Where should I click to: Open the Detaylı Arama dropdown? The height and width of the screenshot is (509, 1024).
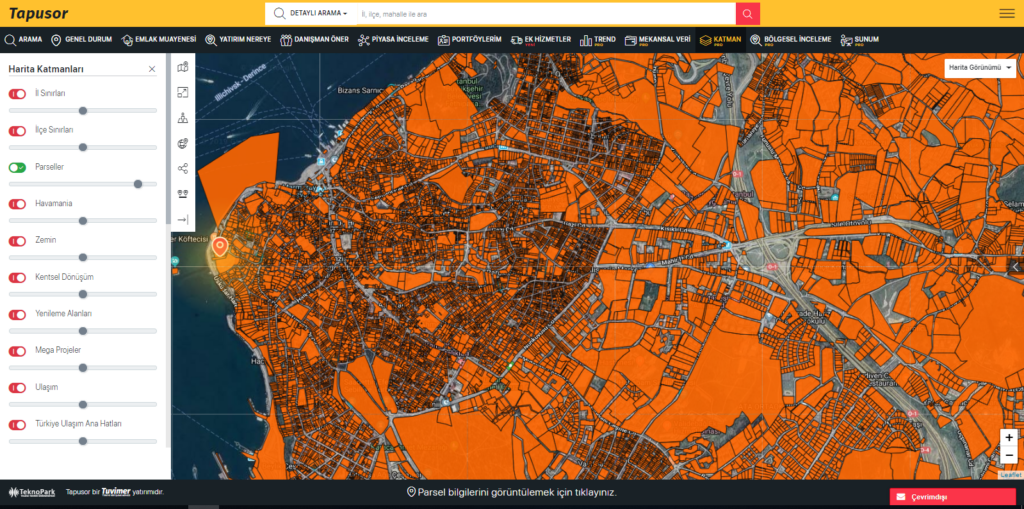pyautogui.click(x=318, y=14)
